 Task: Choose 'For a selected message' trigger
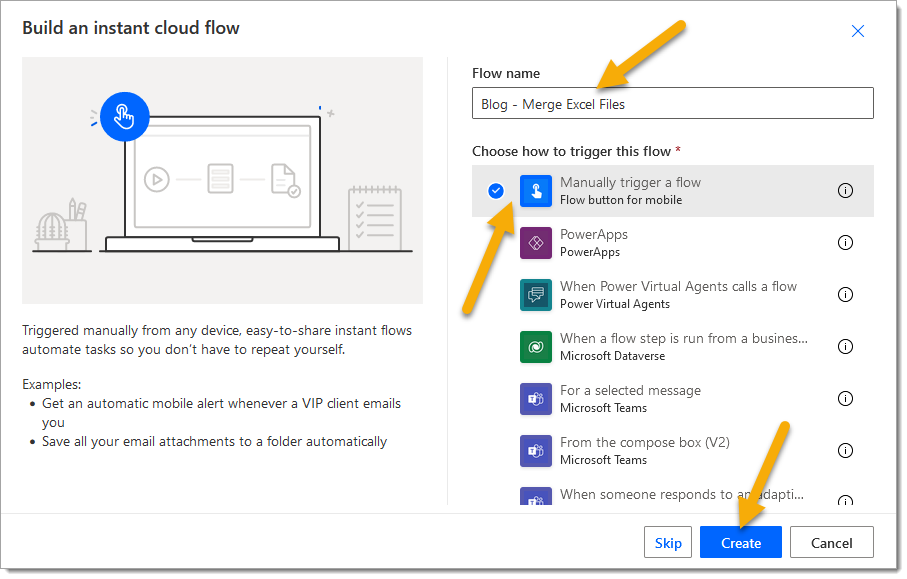[x=631, y=390]
